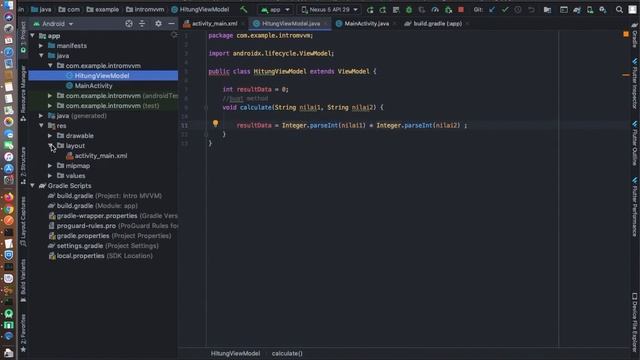Click the Collapse All icon in Project panel
Image resolution: width=640 pixels, height=360 pixels.
[142, 24]
